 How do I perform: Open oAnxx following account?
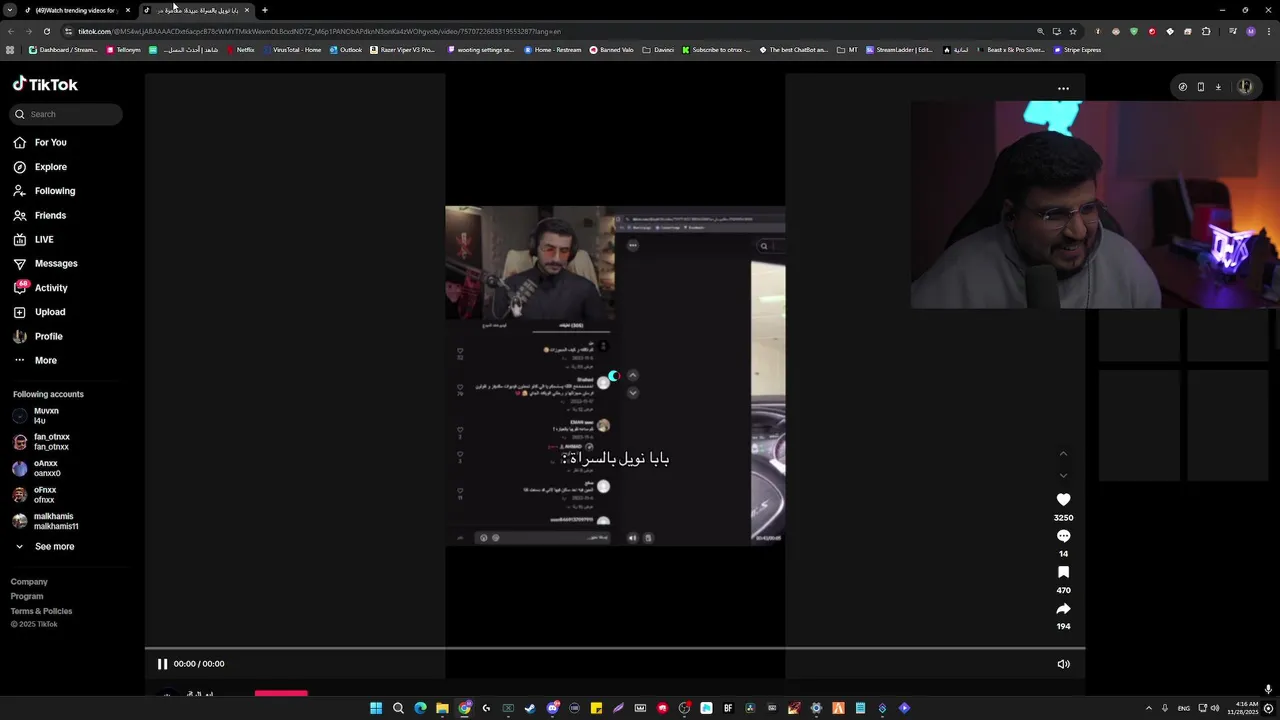37,468
